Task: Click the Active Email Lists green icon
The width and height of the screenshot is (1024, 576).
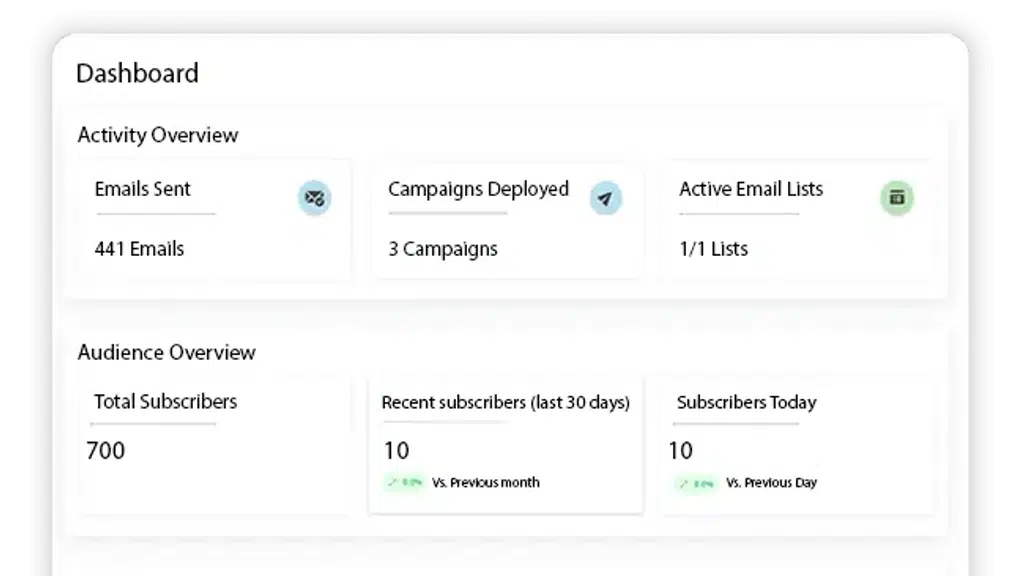Action: click(x=897, y=197)
